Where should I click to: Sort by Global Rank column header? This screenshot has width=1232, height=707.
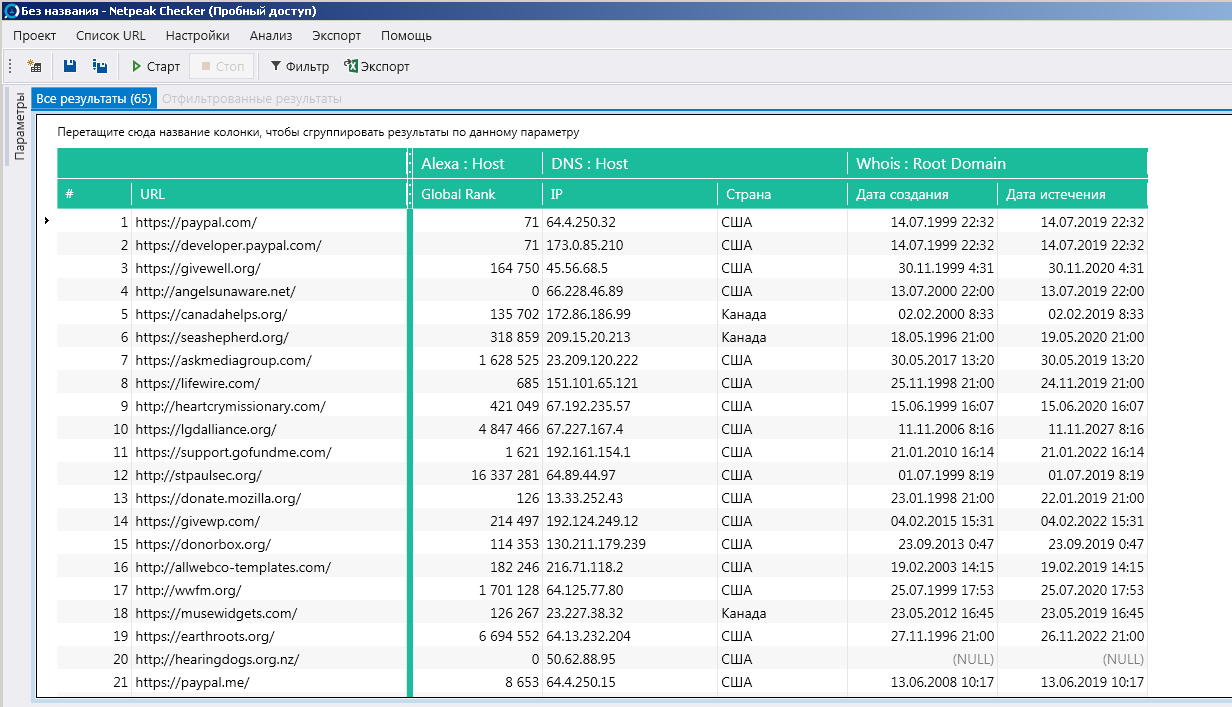459,195
